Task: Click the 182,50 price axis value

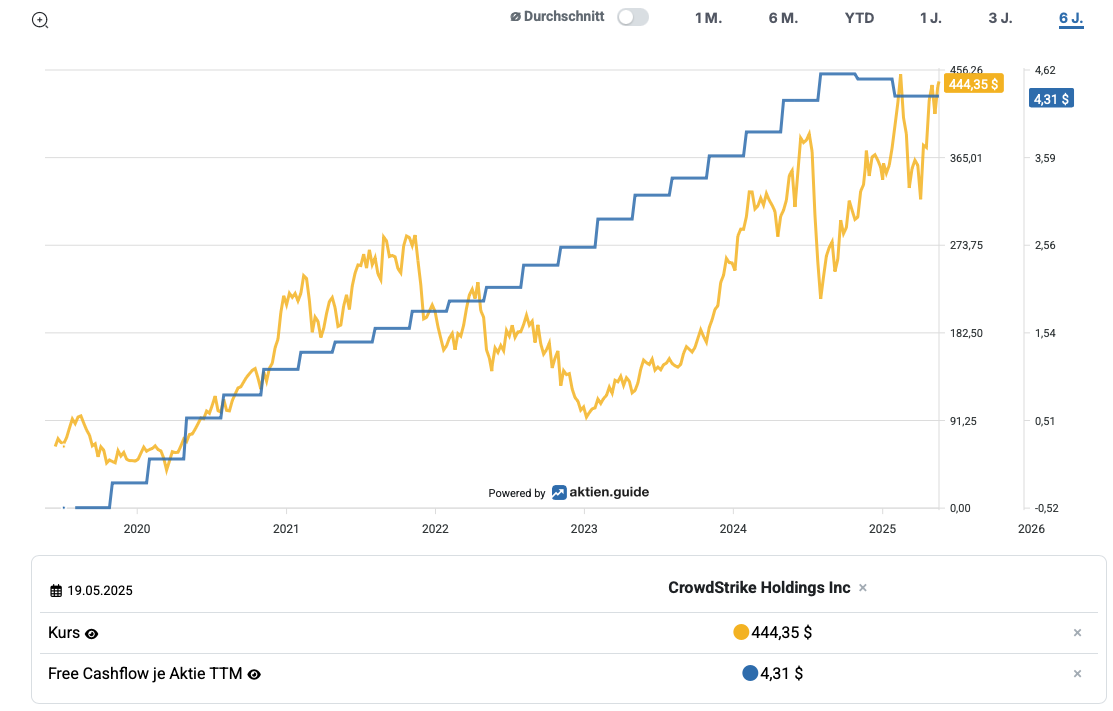Action: tap(966, 334)
